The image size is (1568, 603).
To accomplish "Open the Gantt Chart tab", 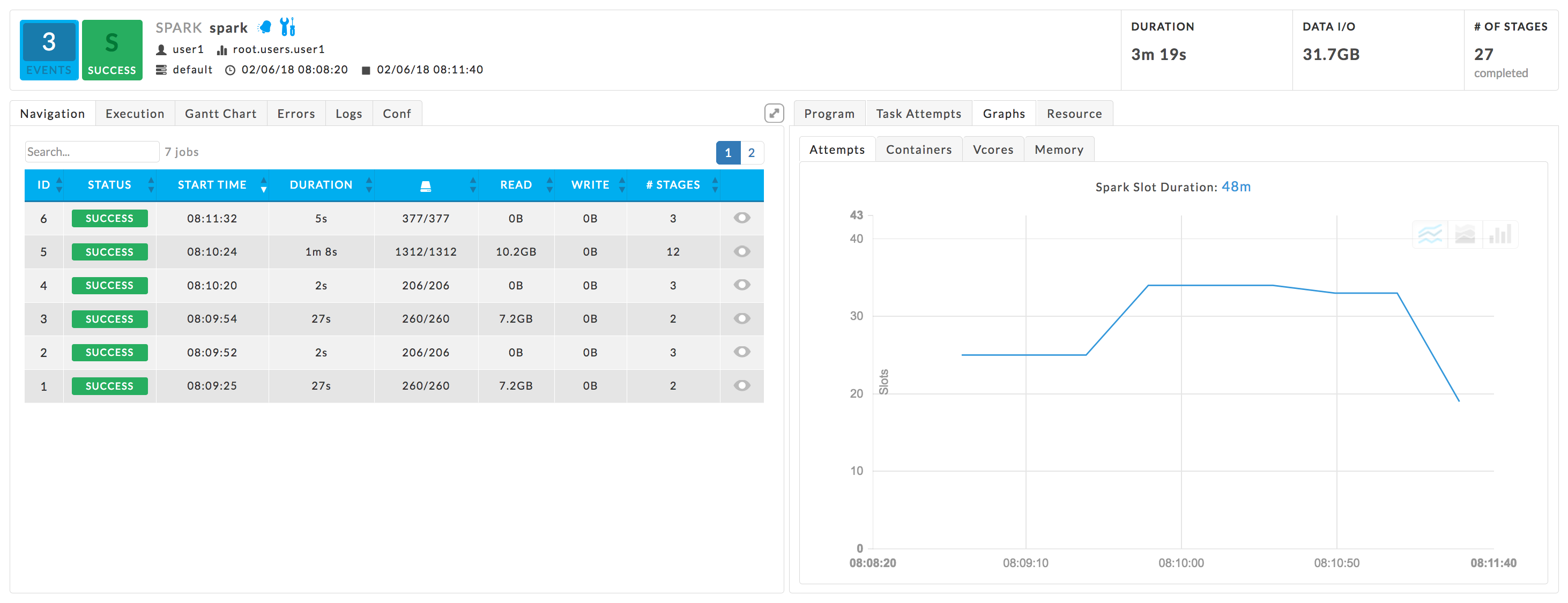I will point(220,114).
